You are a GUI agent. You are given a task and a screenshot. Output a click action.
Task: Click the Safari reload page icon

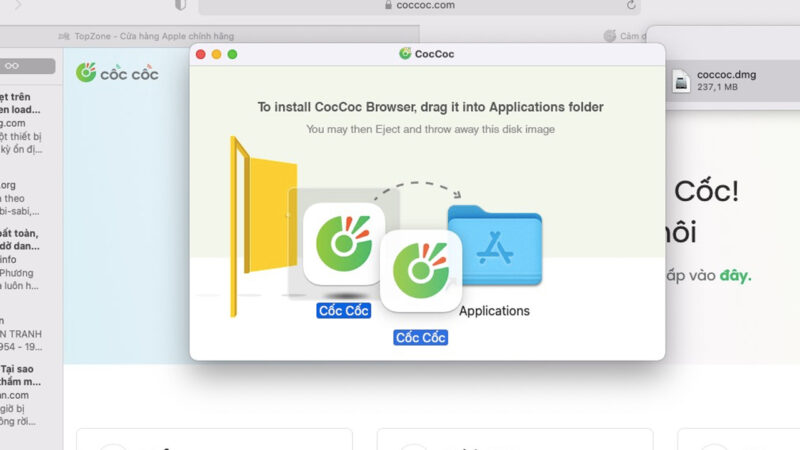tap(631, 5)
